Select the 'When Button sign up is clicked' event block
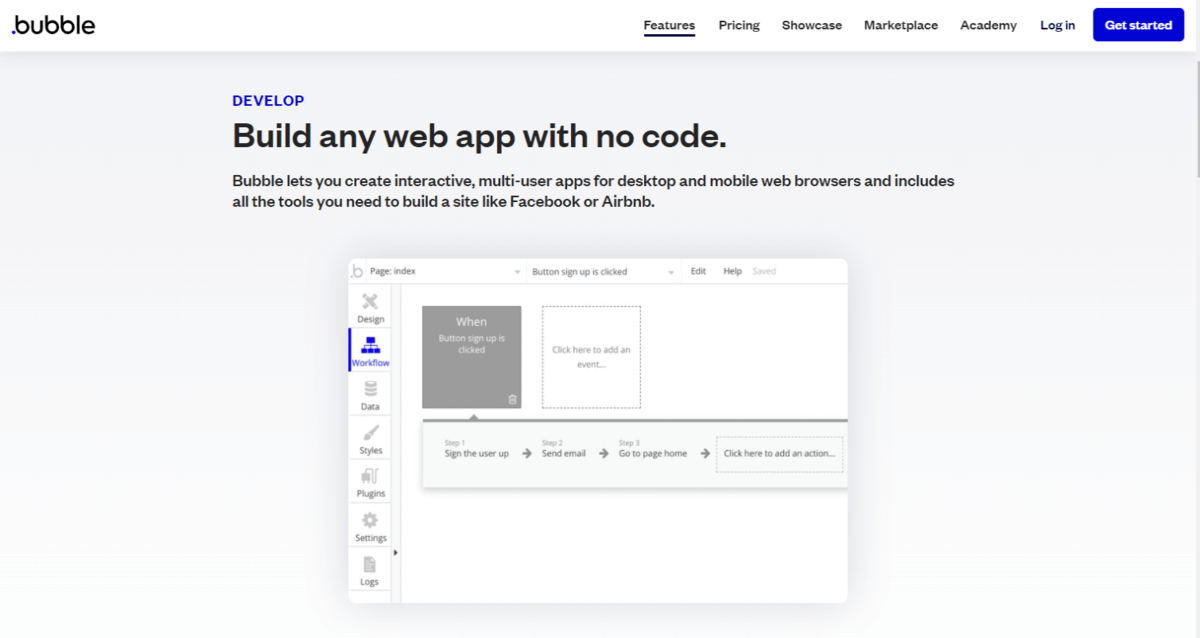 point(471,357)
